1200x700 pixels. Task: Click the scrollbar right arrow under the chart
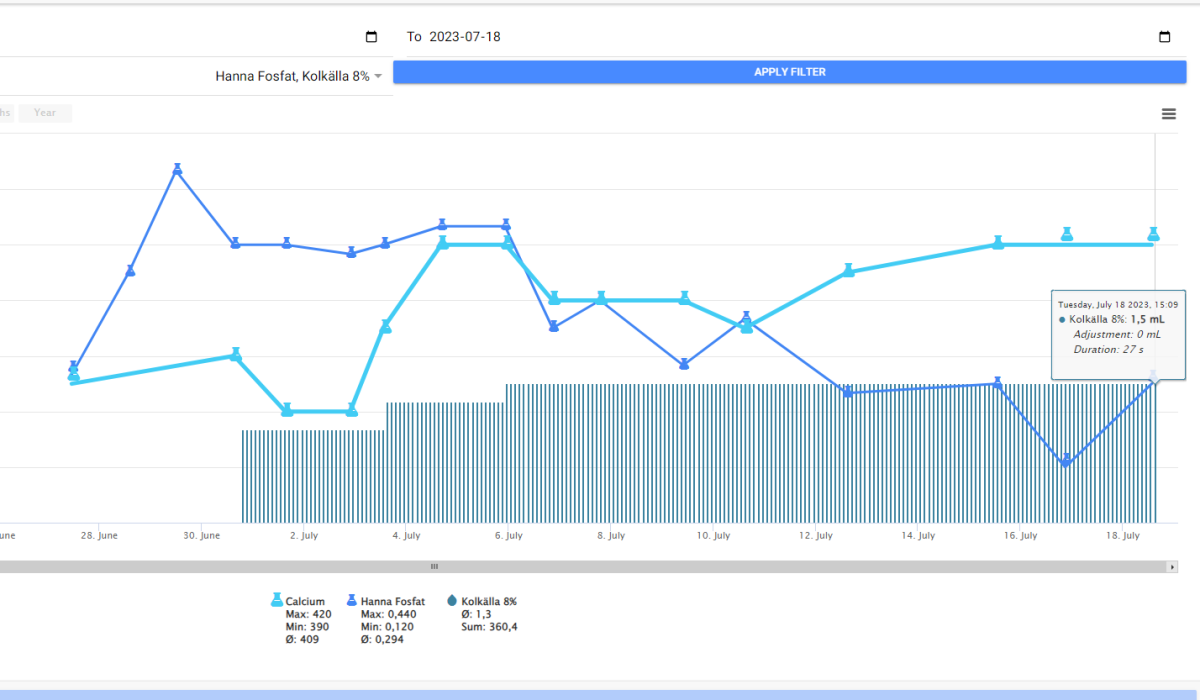point(1172,567)
